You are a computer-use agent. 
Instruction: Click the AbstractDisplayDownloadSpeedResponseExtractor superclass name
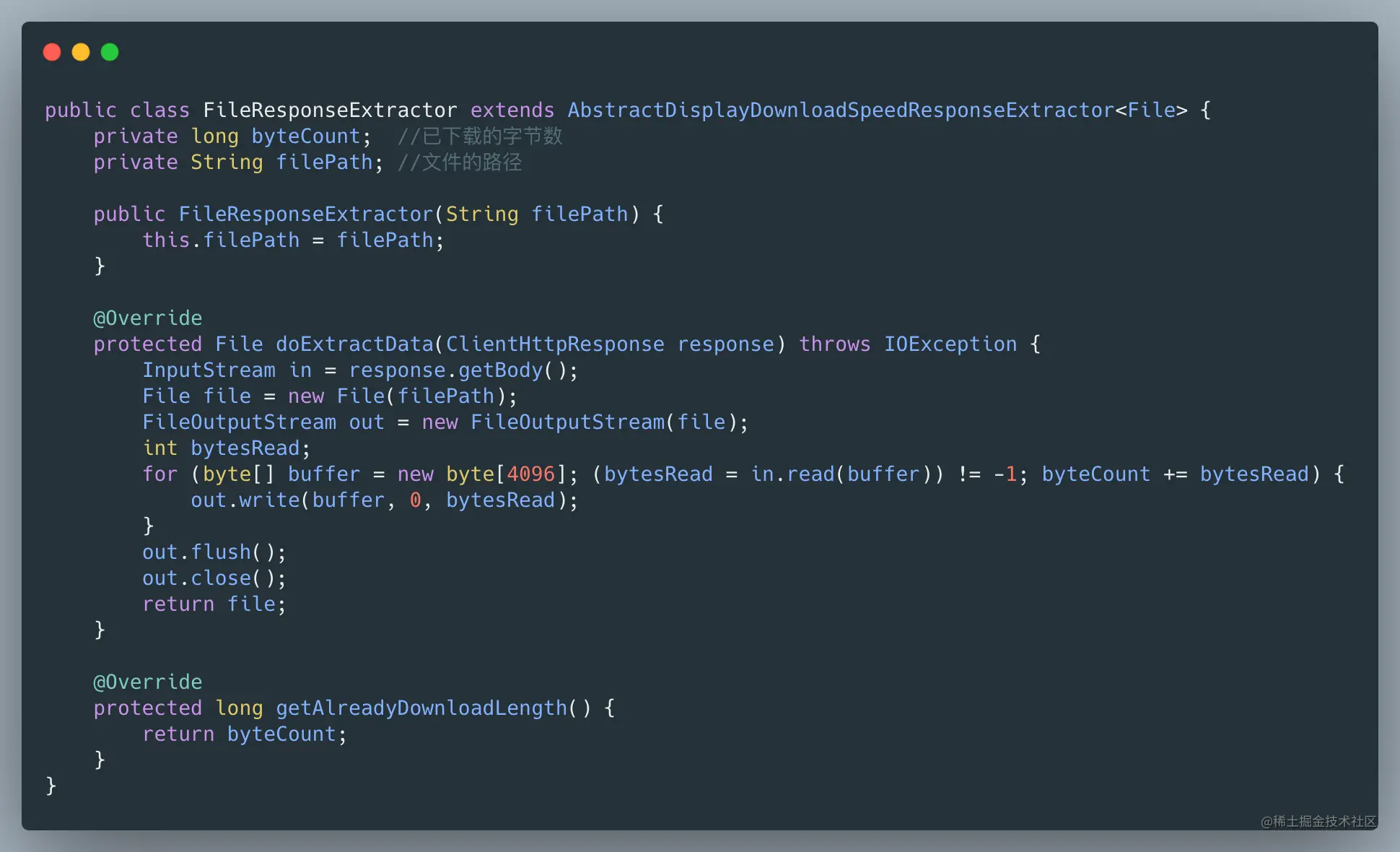coord(841,110)
